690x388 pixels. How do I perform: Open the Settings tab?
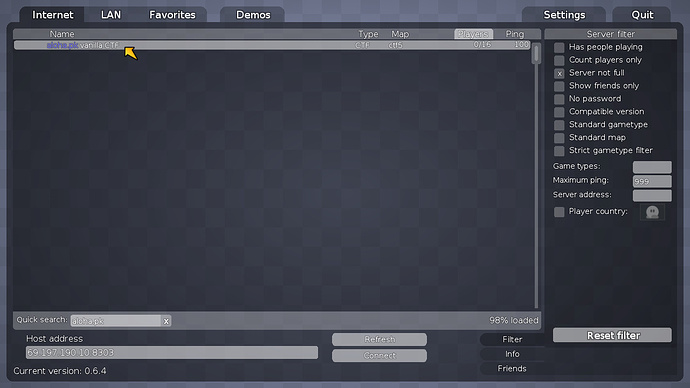(564, 15)
